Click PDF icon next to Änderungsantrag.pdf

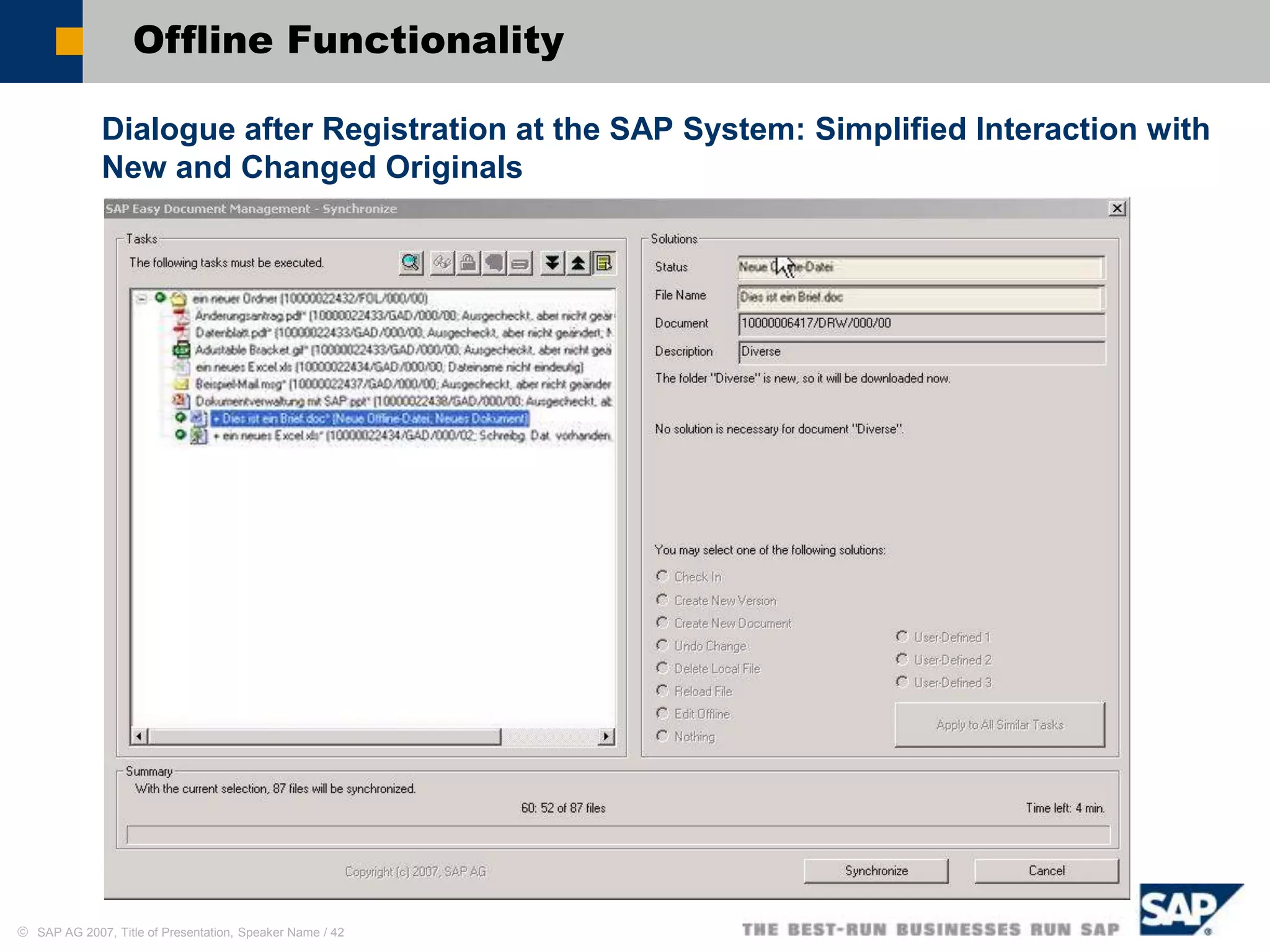tap(180, 316)
